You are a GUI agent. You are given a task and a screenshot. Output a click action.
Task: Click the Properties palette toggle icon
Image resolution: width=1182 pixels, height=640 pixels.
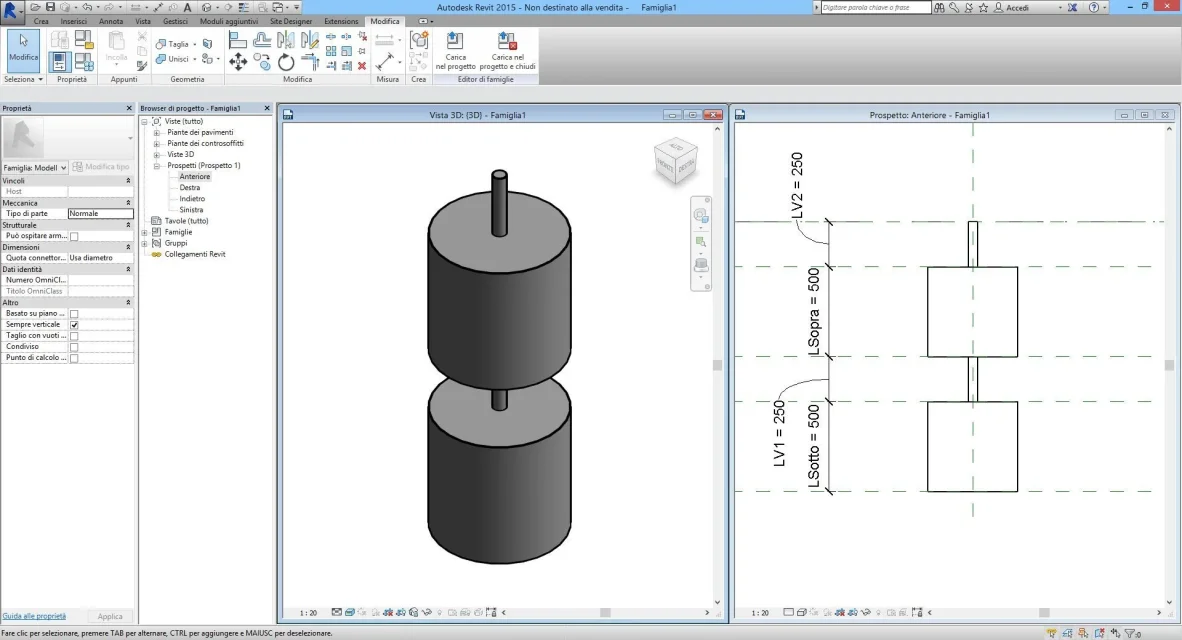coord(60,62)
